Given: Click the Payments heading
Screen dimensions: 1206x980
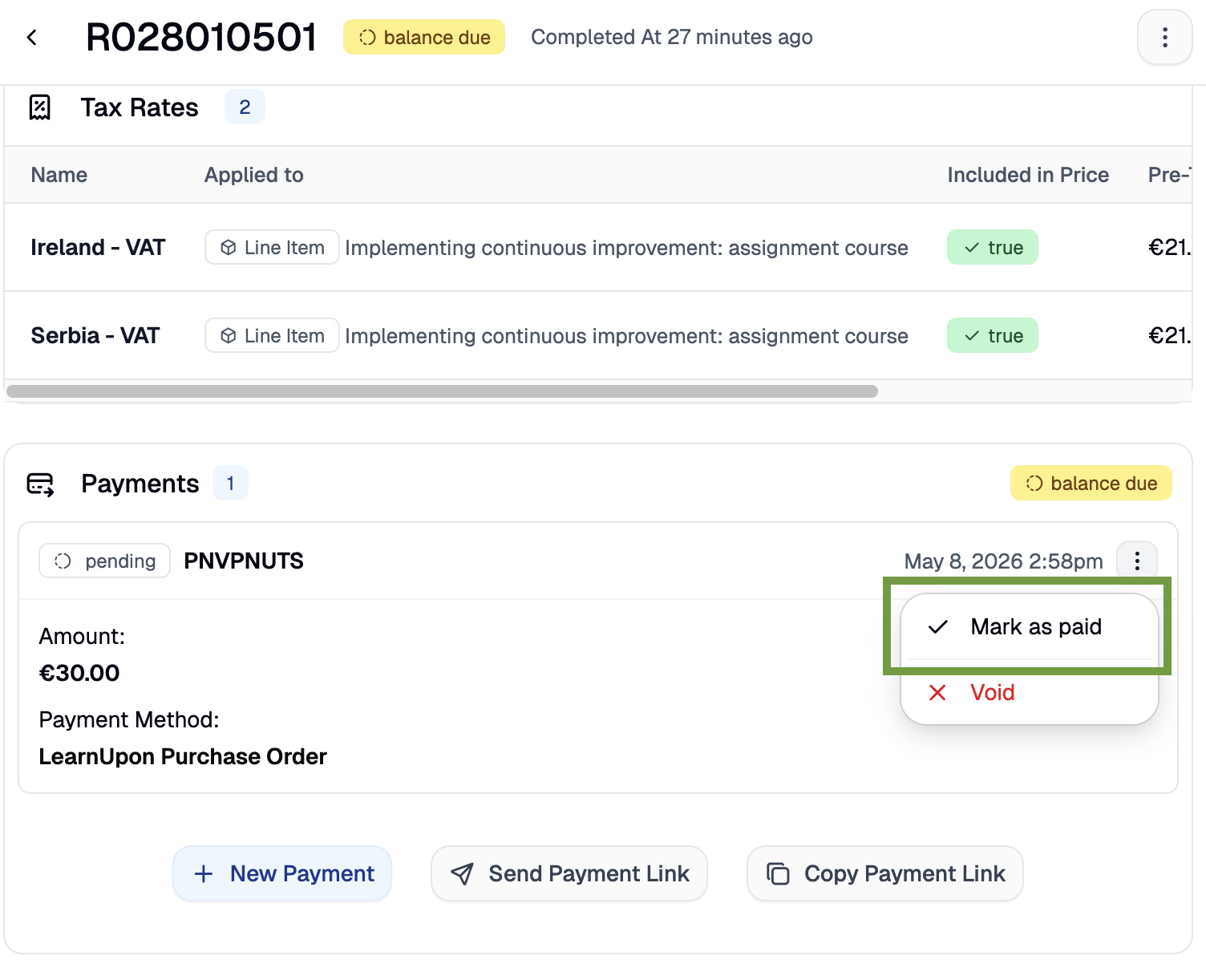Looking at the screenshot, I should [140, 484].
